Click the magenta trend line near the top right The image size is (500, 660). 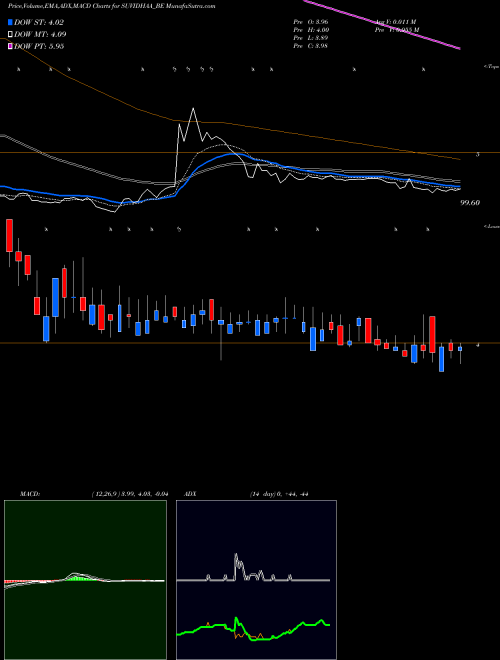point(381,24)
